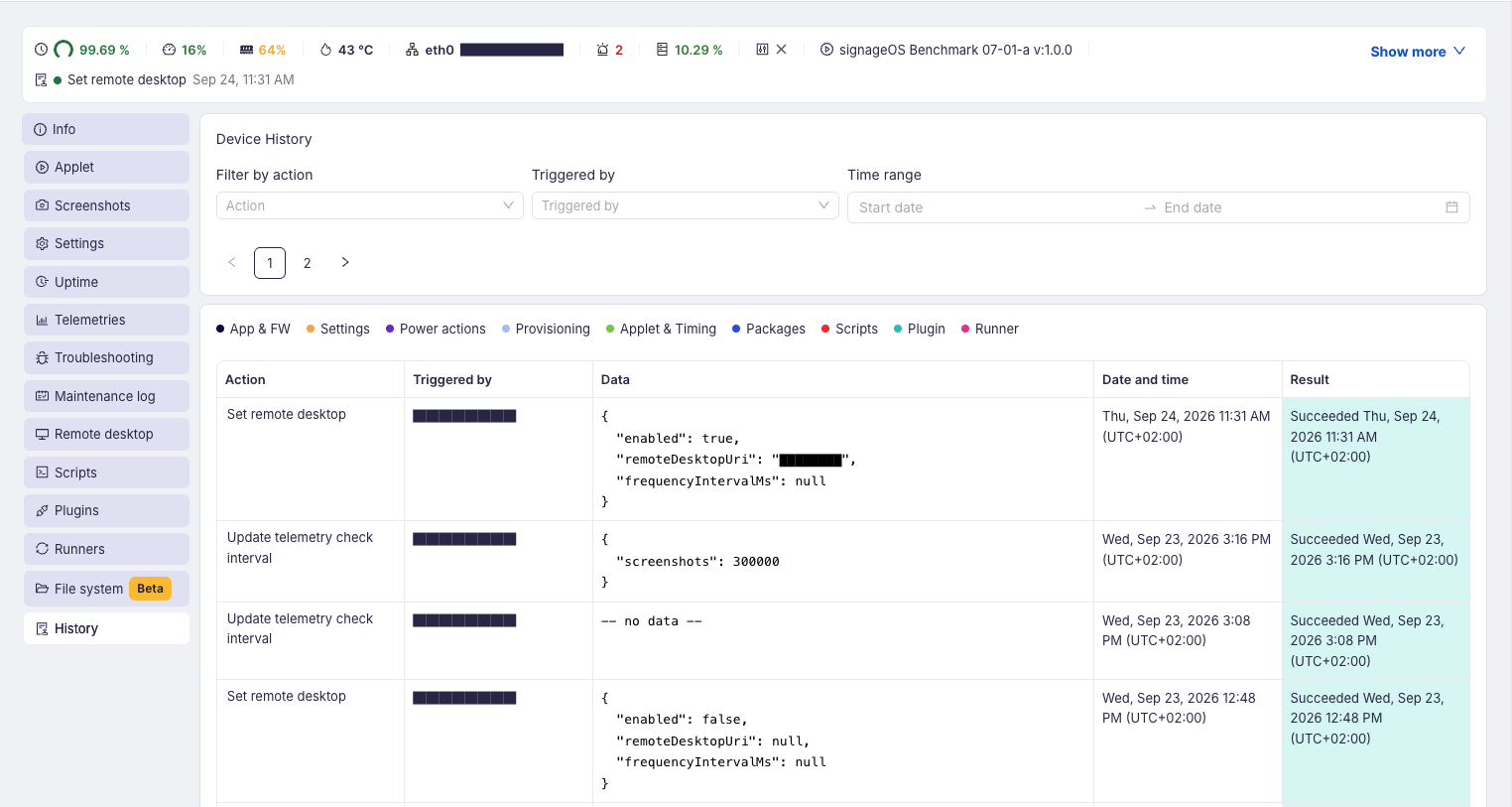Go to history page 2
This screenshot has width=1512, height=807.
click(x=308, y=263)
